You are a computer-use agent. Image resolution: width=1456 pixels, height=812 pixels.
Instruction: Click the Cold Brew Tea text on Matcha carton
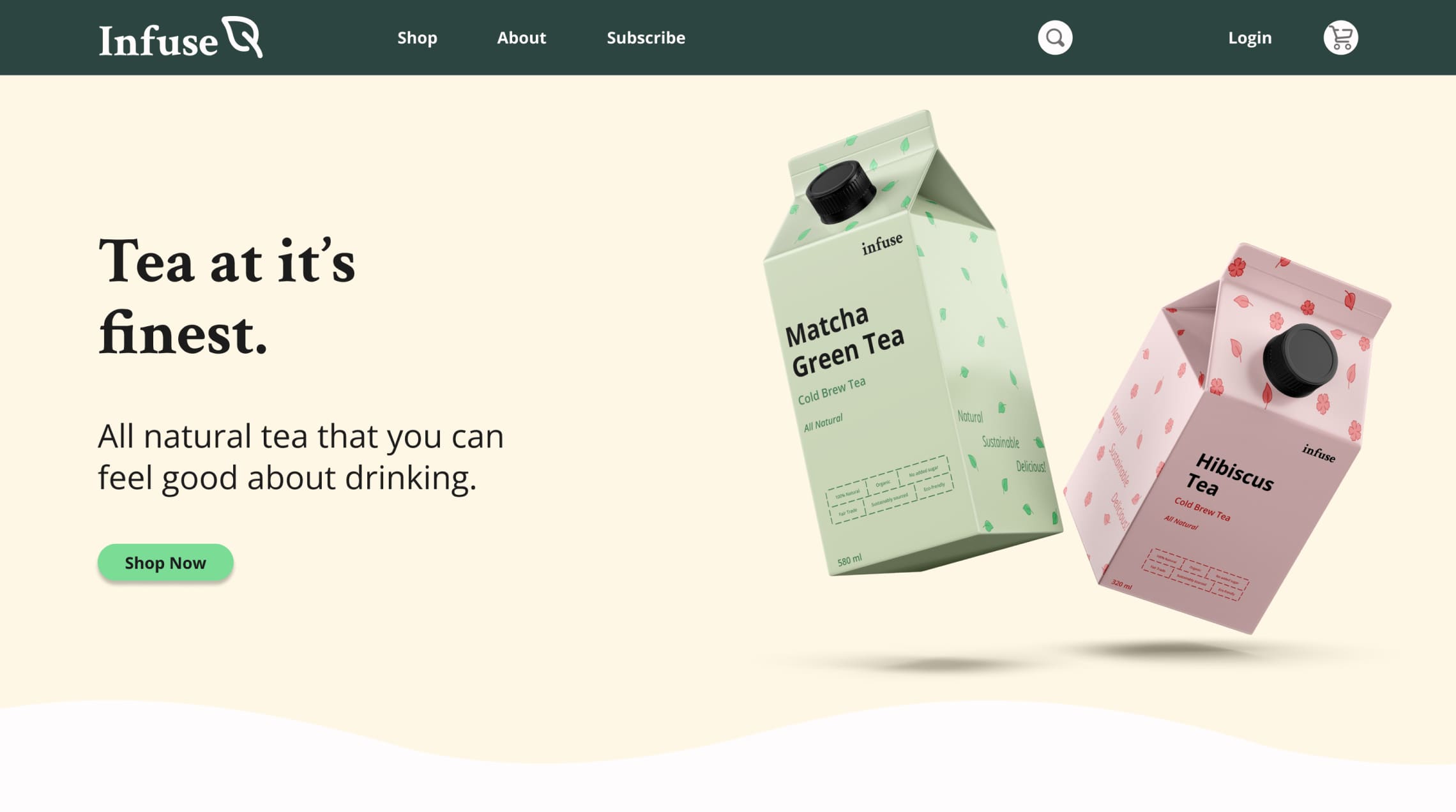tap(831, 391)
